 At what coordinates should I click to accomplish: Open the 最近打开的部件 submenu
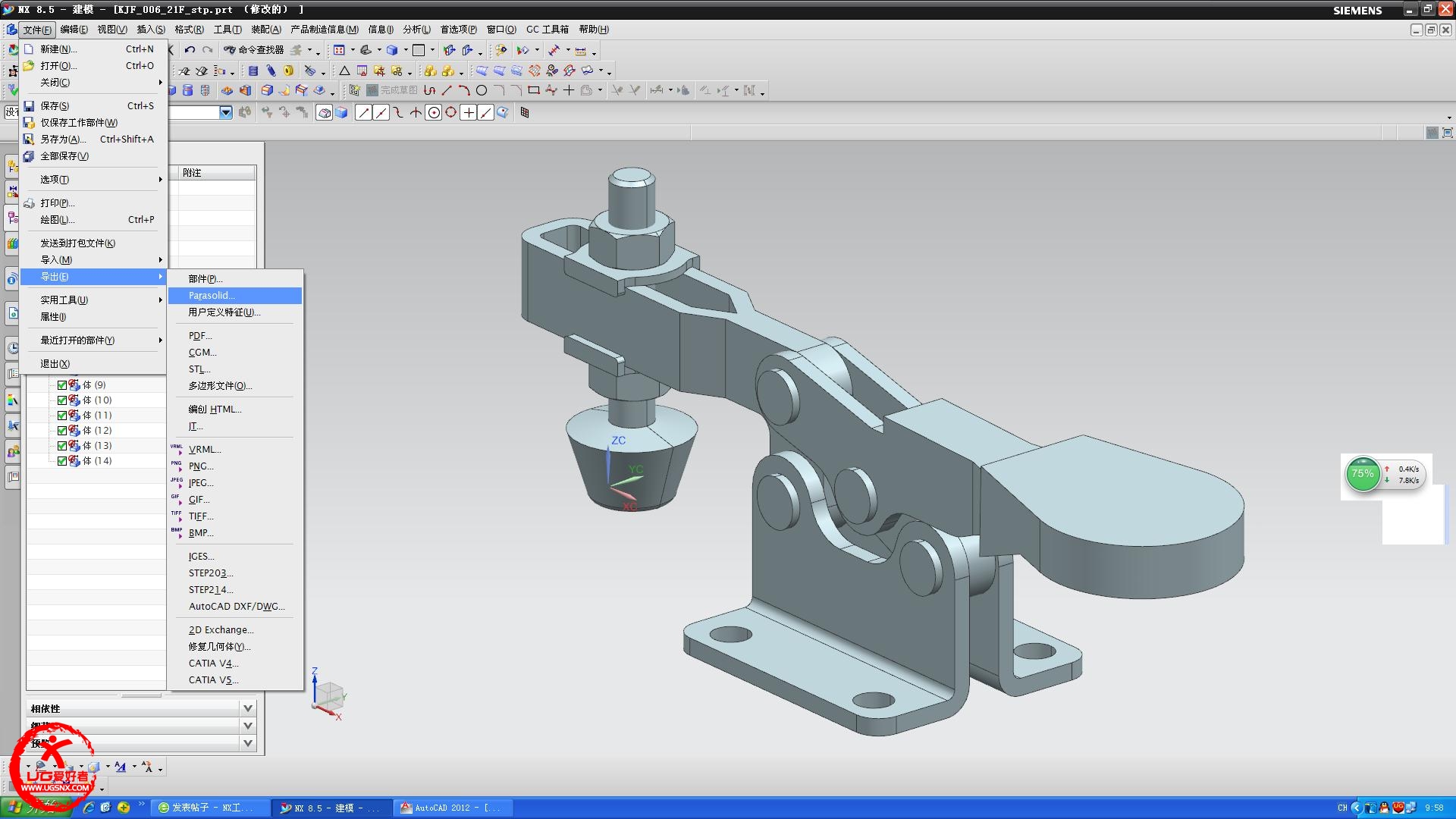pyautogui.click(x=94, y=340)
